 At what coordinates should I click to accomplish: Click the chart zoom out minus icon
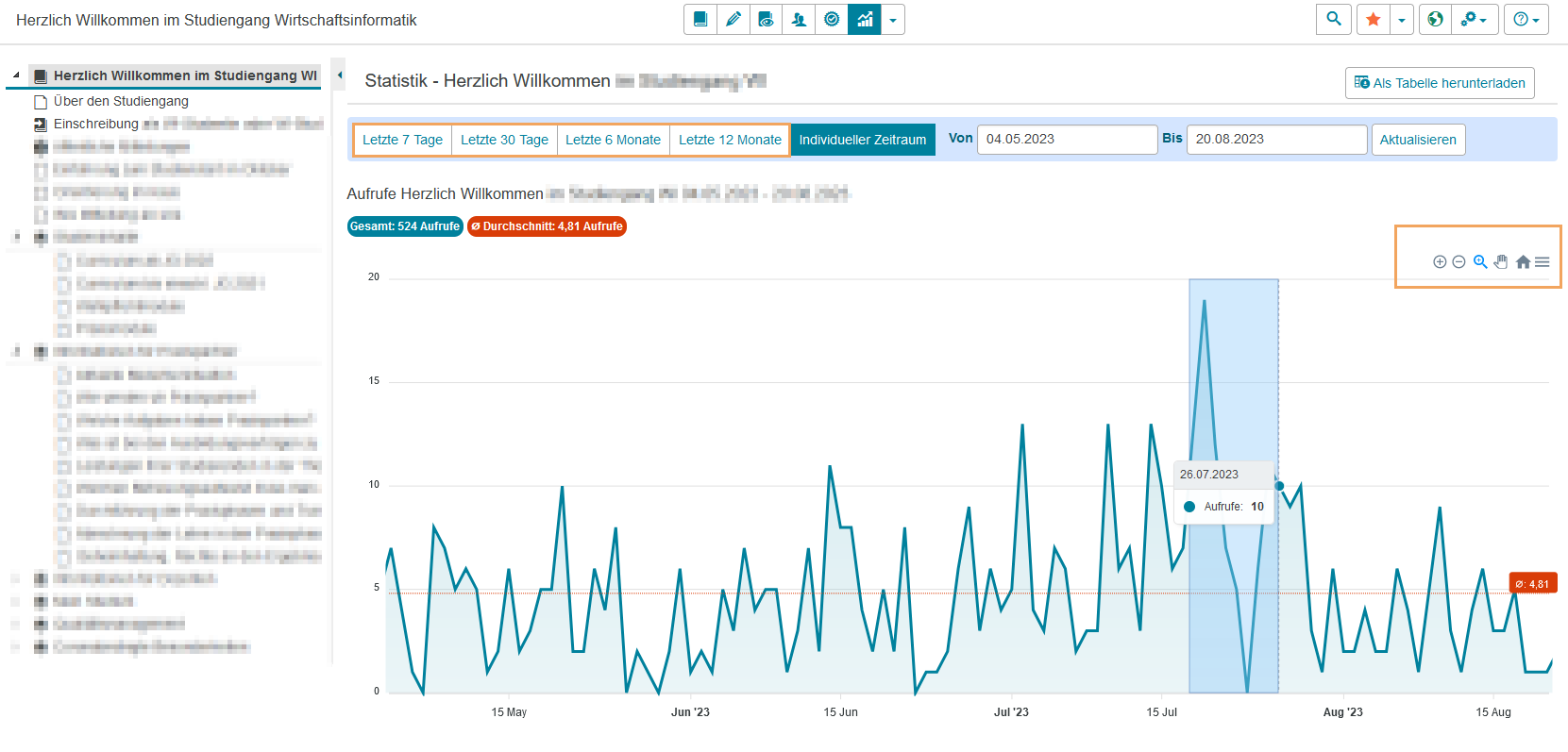coord(1458,262)
